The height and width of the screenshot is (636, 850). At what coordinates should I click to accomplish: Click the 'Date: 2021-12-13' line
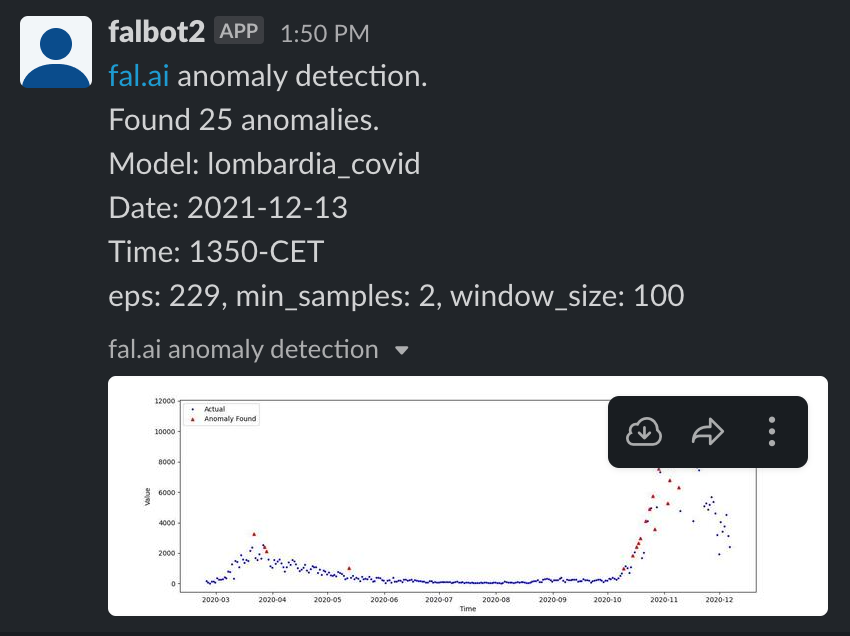(x=228, y=208)
